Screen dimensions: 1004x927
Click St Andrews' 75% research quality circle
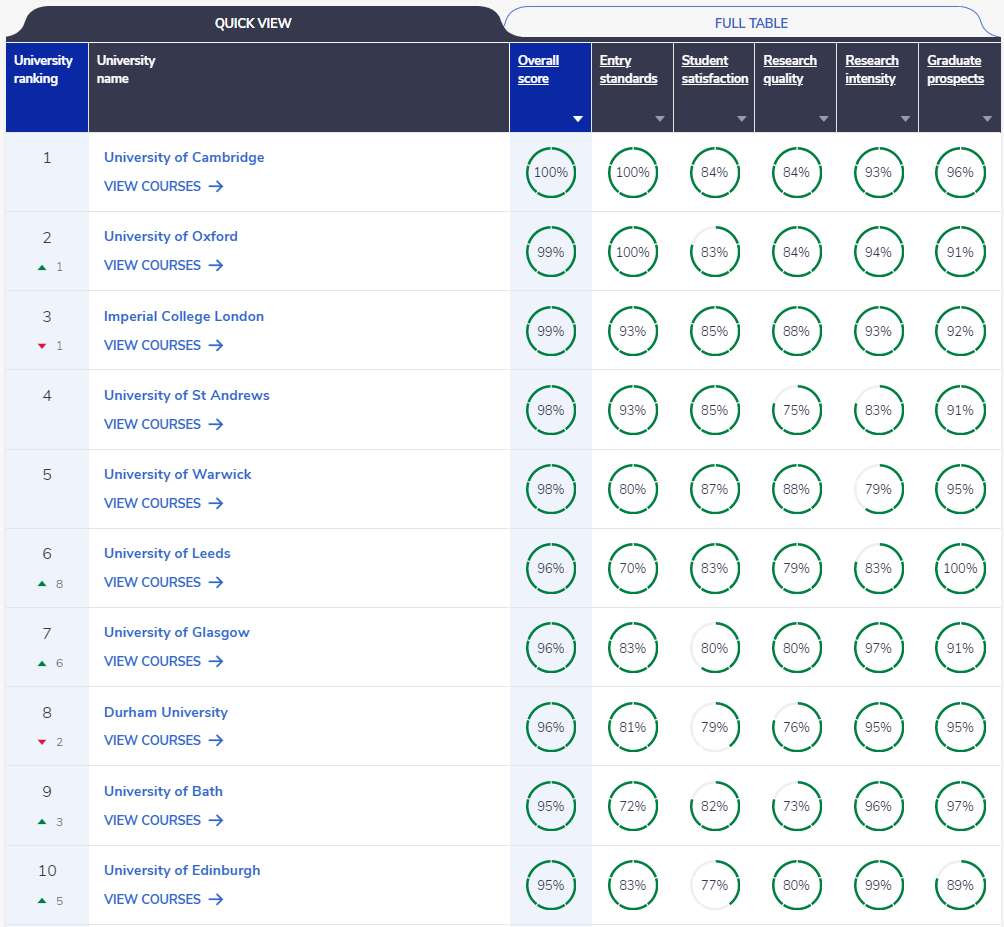coord(796,410)
